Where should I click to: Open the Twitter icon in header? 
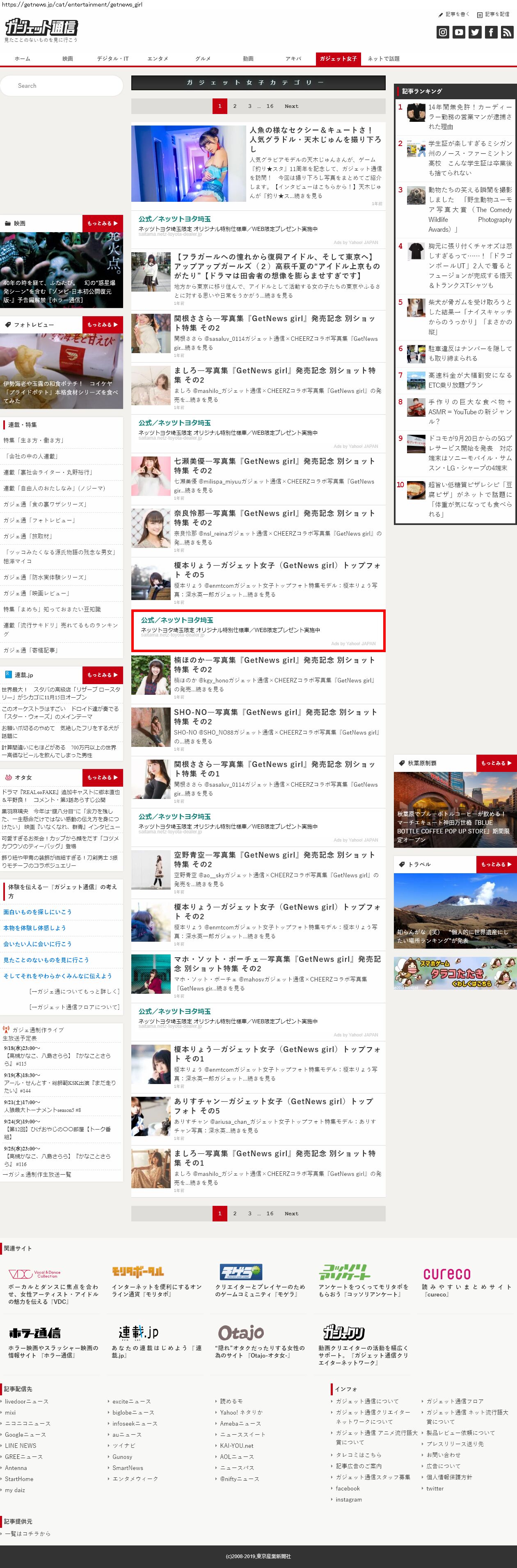[475, 33]
